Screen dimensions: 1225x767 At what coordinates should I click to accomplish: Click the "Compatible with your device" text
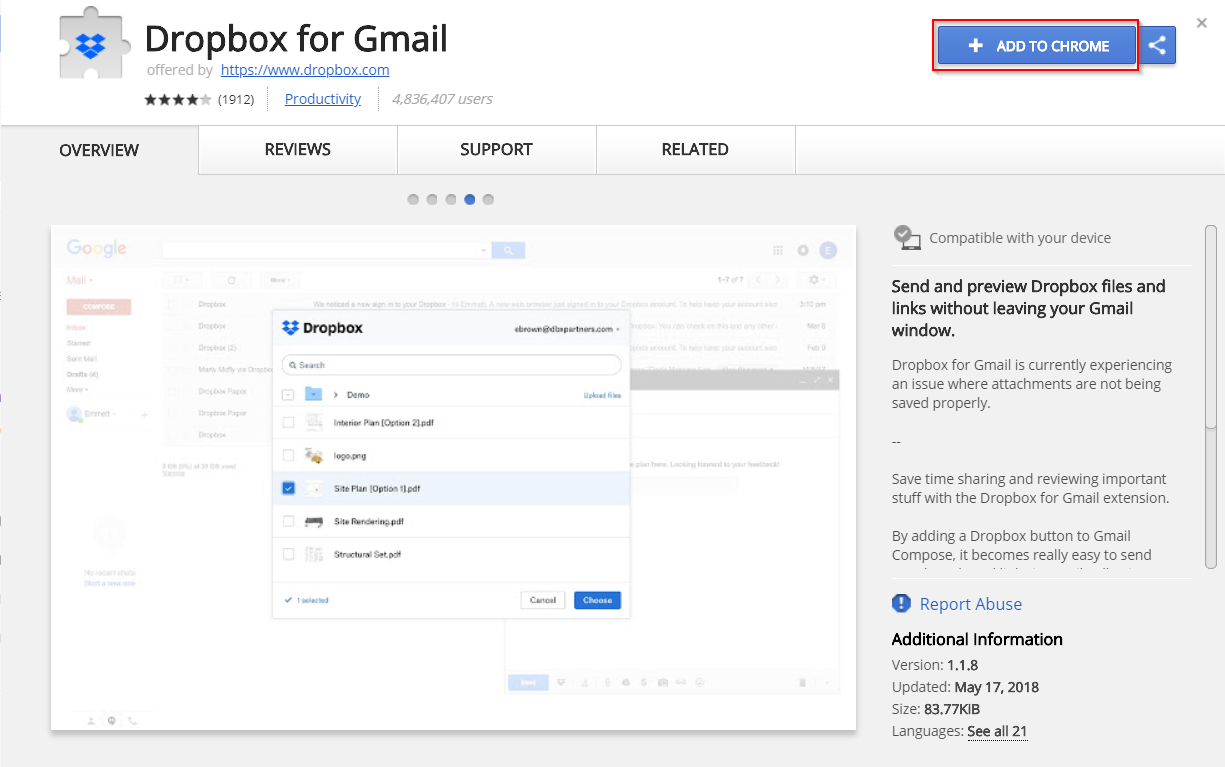[x=1020, y=238]
